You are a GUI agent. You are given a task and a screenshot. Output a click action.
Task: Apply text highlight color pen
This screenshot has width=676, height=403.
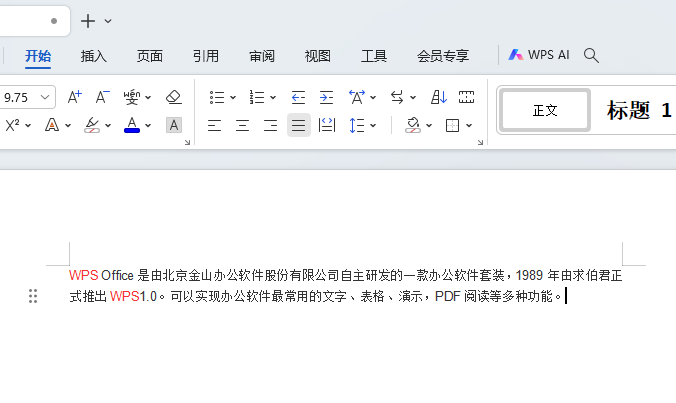pos(92,125)
